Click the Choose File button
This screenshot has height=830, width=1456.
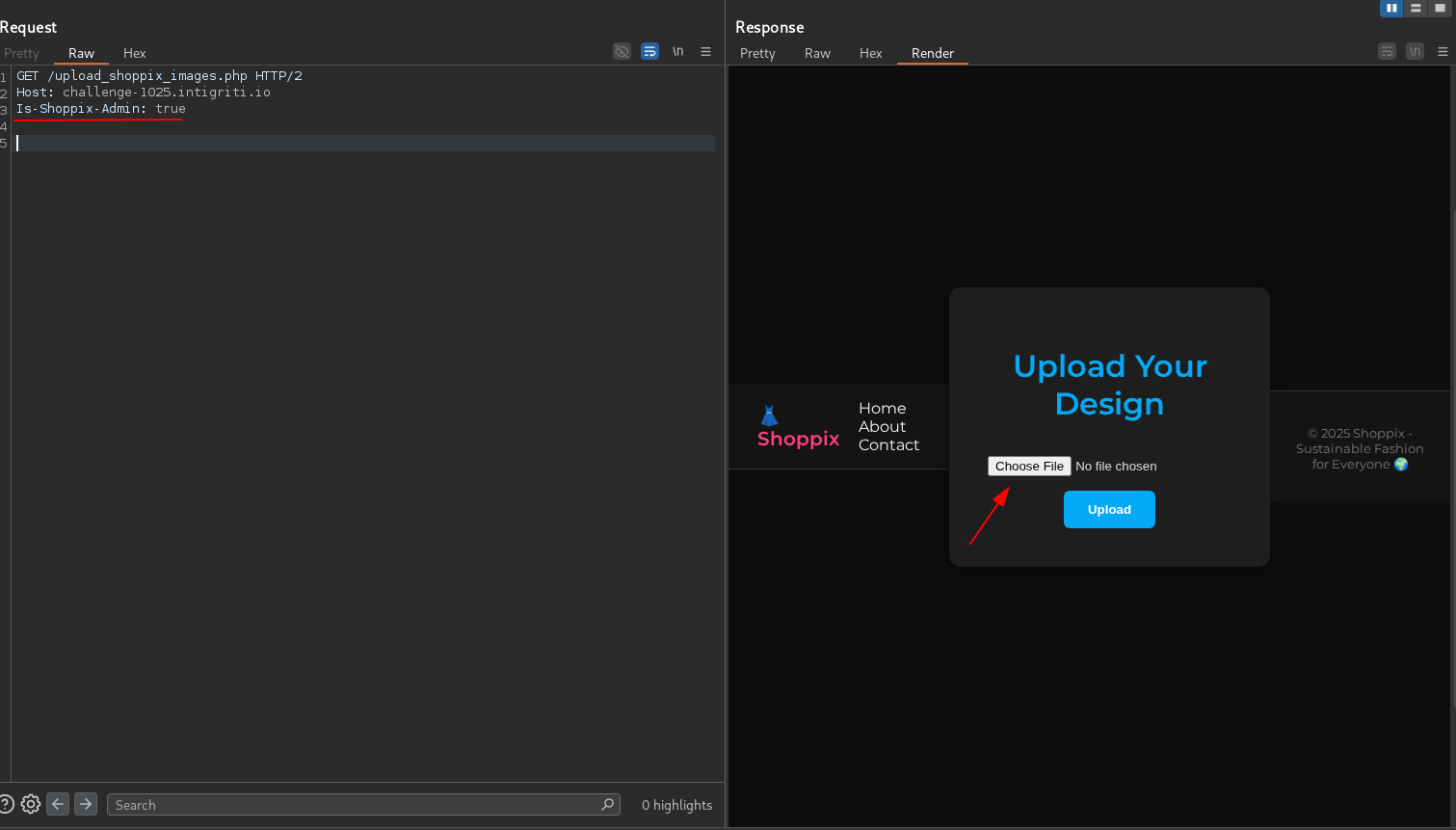[1029, 467]
